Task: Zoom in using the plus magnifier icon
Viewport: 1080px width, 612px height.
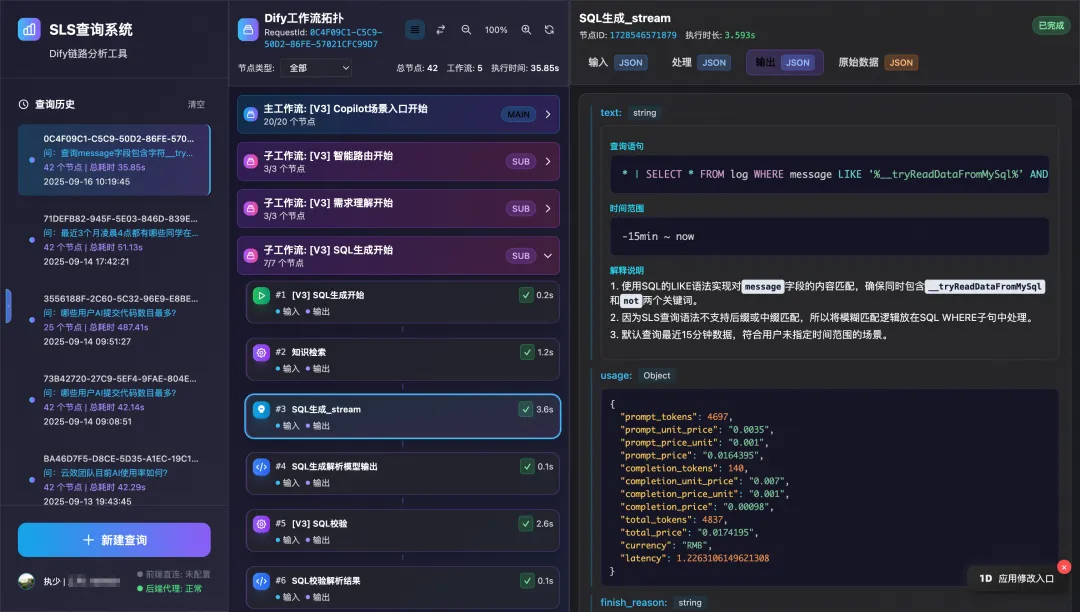Action: click(526, 30)
